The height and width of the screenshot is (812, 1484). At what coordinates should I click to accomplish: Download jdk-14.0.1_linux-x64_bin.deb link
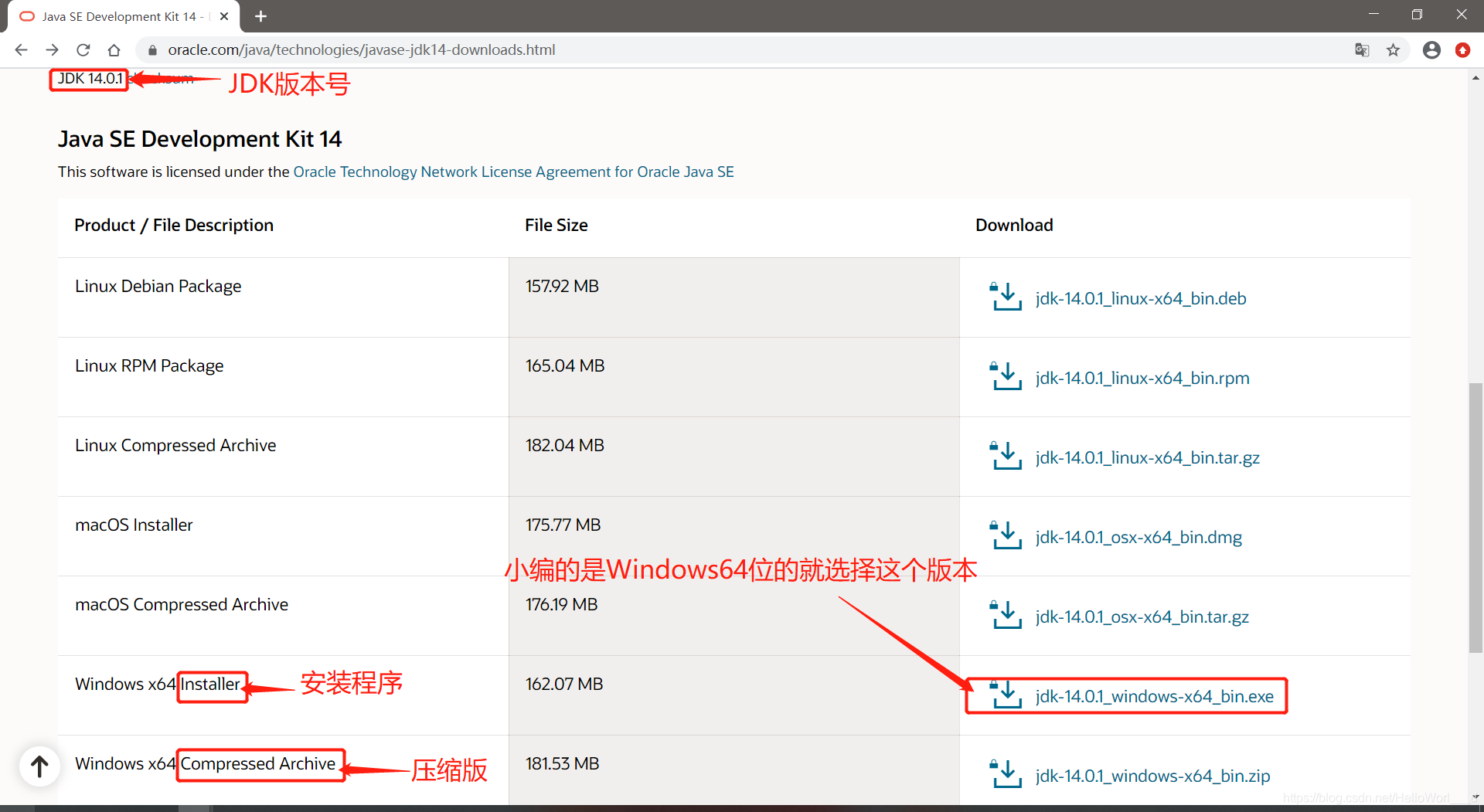coord(1141,298)
